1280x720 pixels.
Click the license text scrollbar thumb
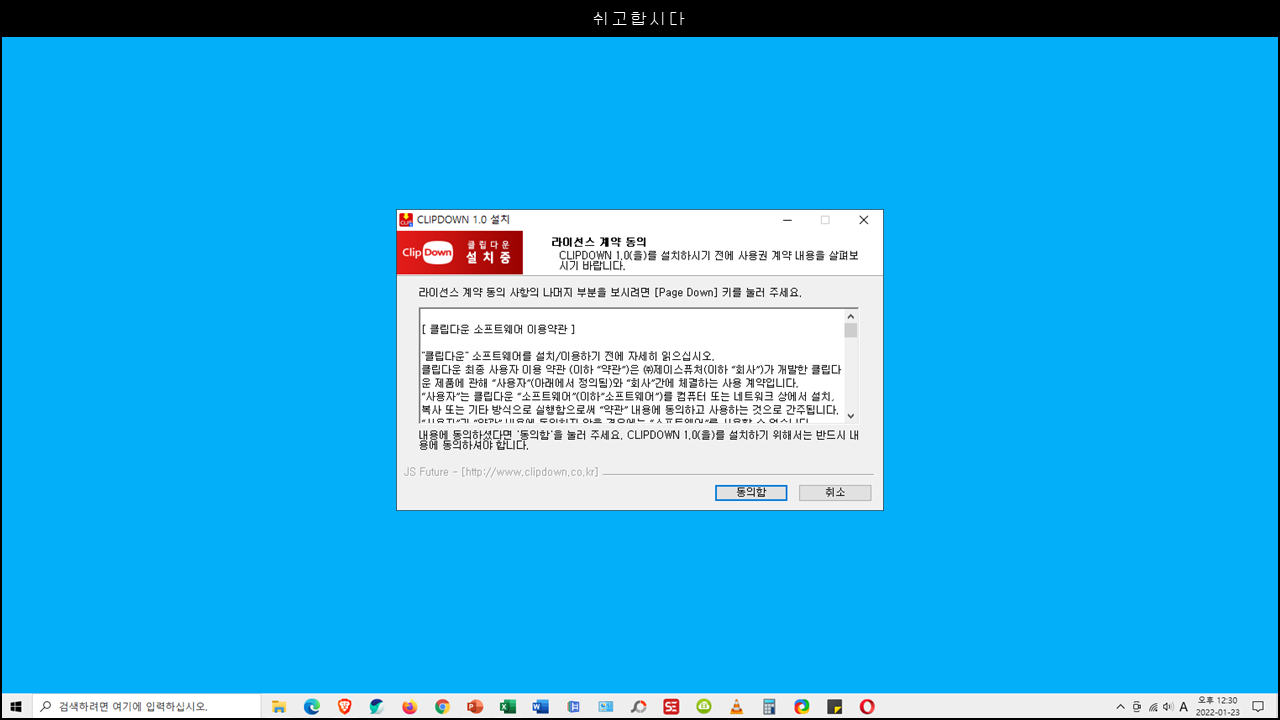[x=851, y=330]
